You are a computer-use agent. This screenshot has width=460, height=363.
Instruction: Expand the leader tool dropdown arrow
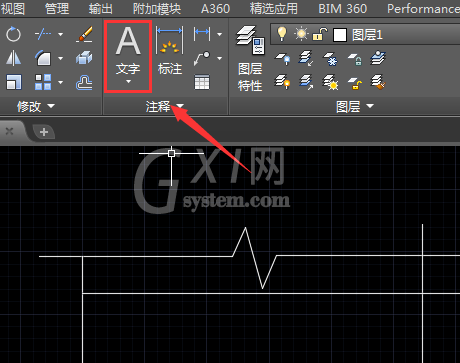pyautogui.click(x=219, y=58)
